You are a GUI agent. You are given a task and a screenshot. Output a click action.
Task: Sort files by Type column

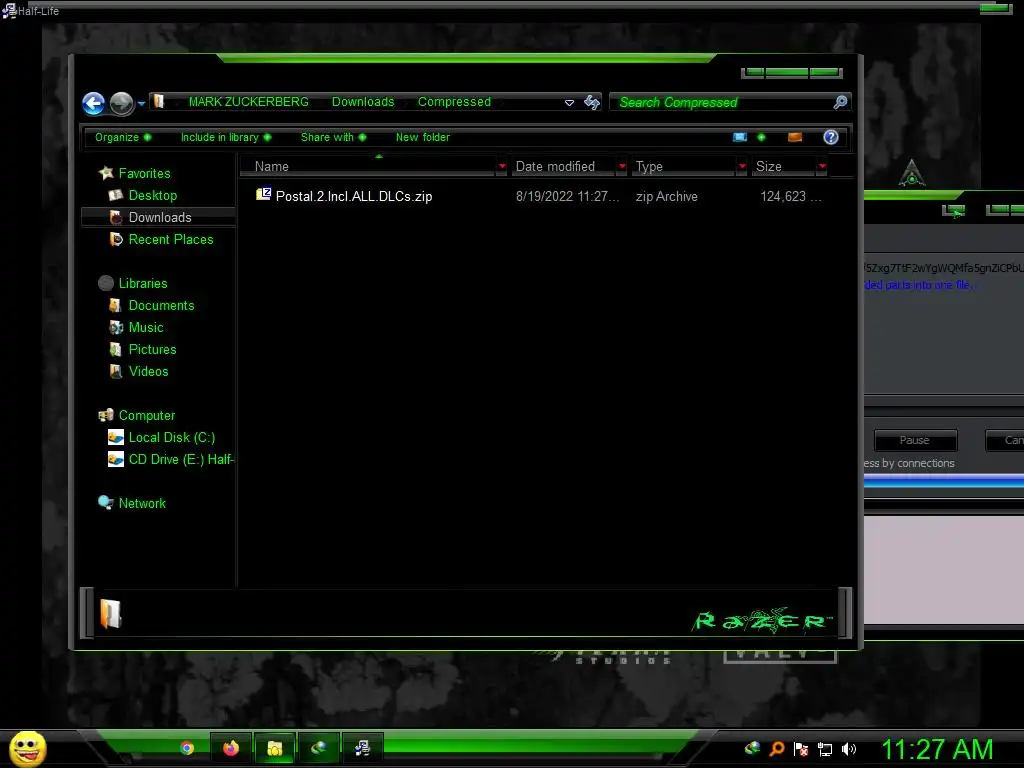click(x=683, y=167)
